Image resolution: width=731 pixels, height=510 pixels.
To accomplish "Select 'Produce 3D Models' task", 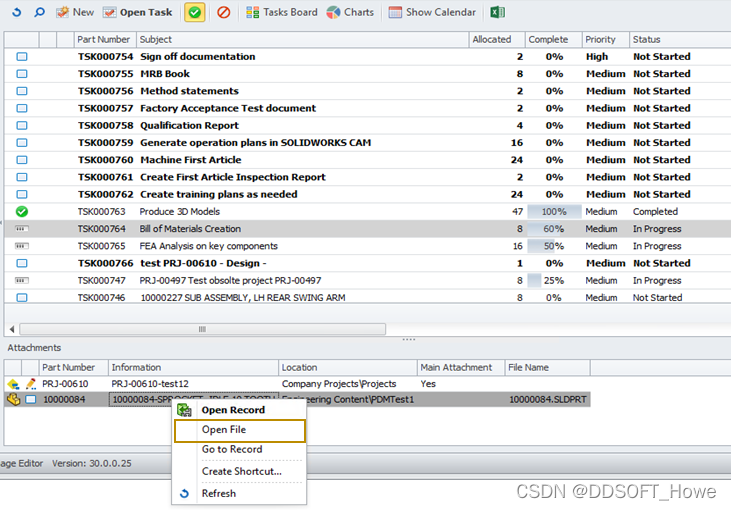I will tap(179, 212).
